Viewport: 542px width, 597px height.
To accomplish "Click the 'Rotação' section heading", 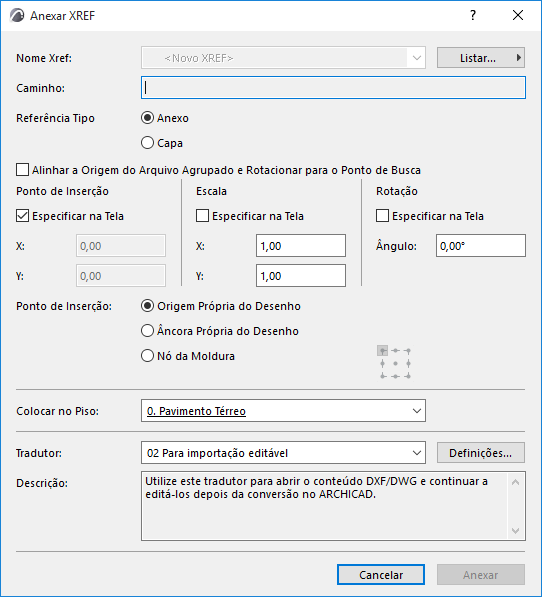I will pos(397,191).
